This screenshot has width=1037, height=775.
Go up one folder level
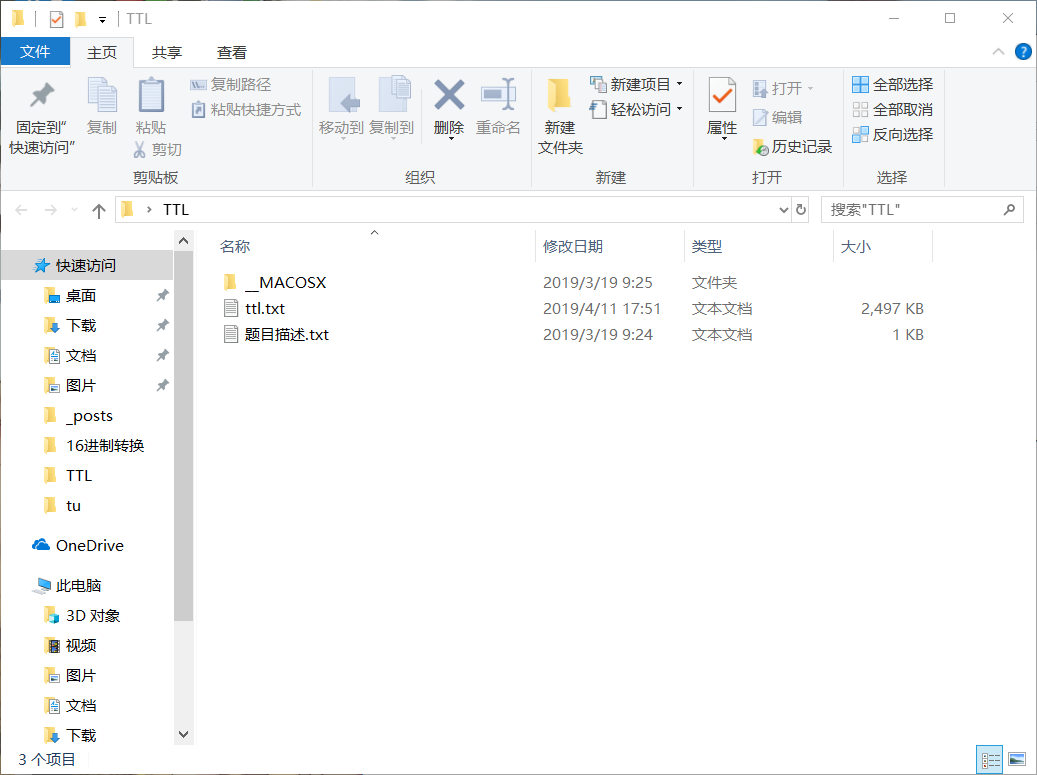[99, 210]
